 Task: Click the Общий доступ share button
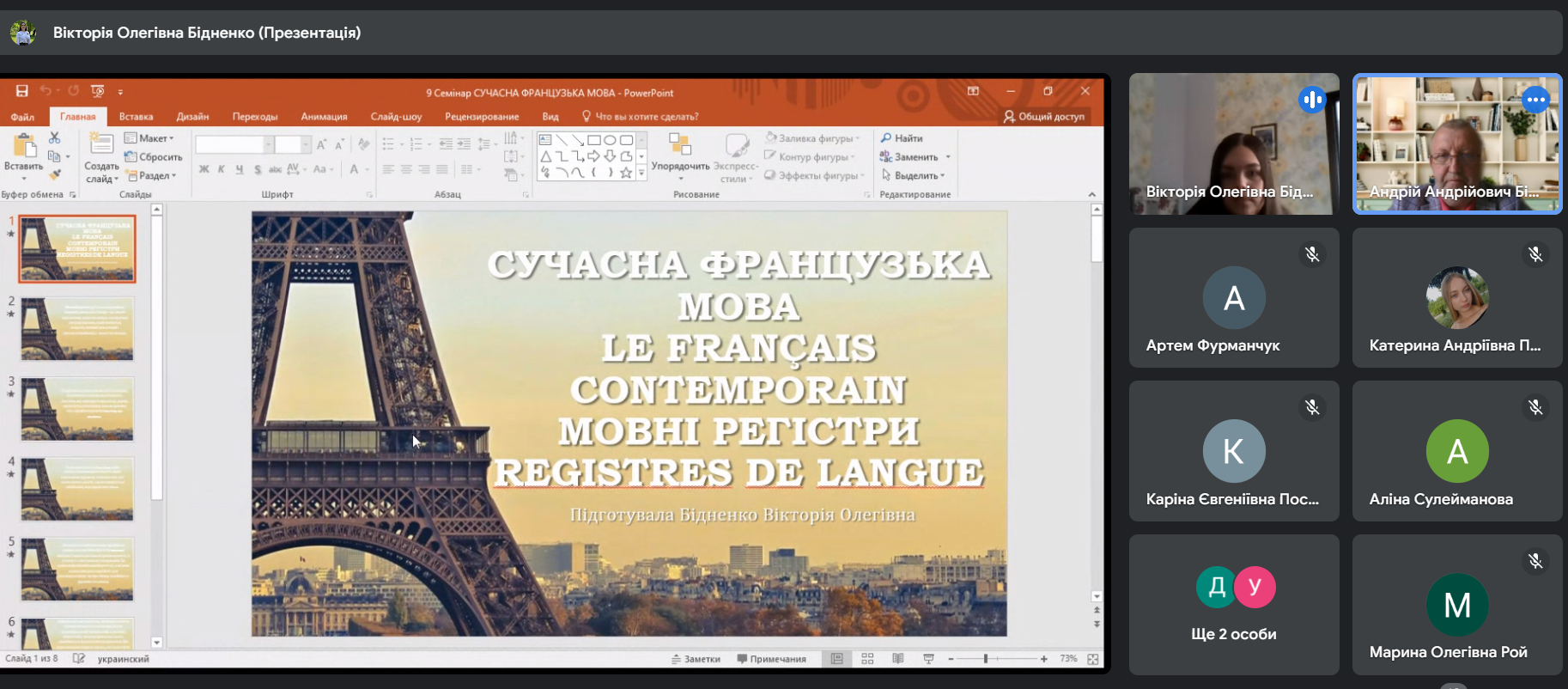1043,117
